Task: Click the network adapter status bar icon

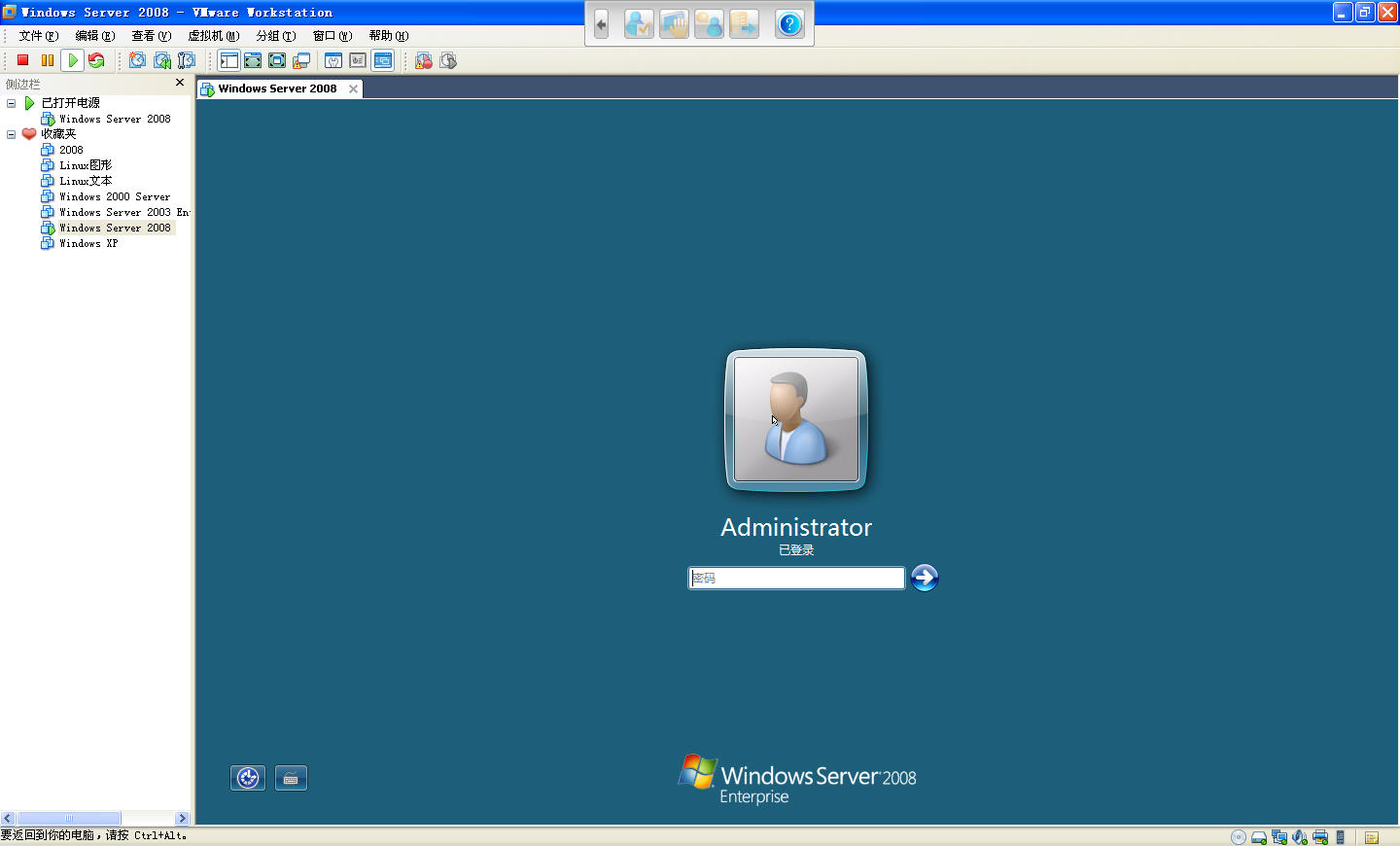Action: (x=1279, y=837)
